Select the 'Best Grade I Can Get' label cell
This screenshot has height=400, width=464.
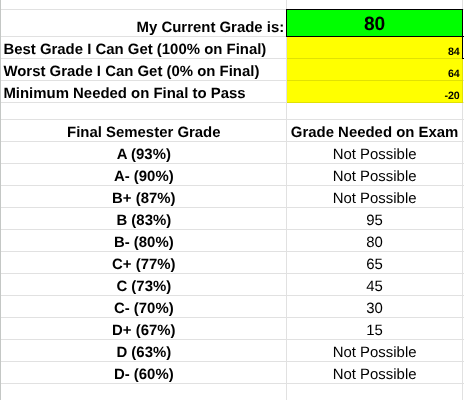pyautogui.click(x=143, y=48)
